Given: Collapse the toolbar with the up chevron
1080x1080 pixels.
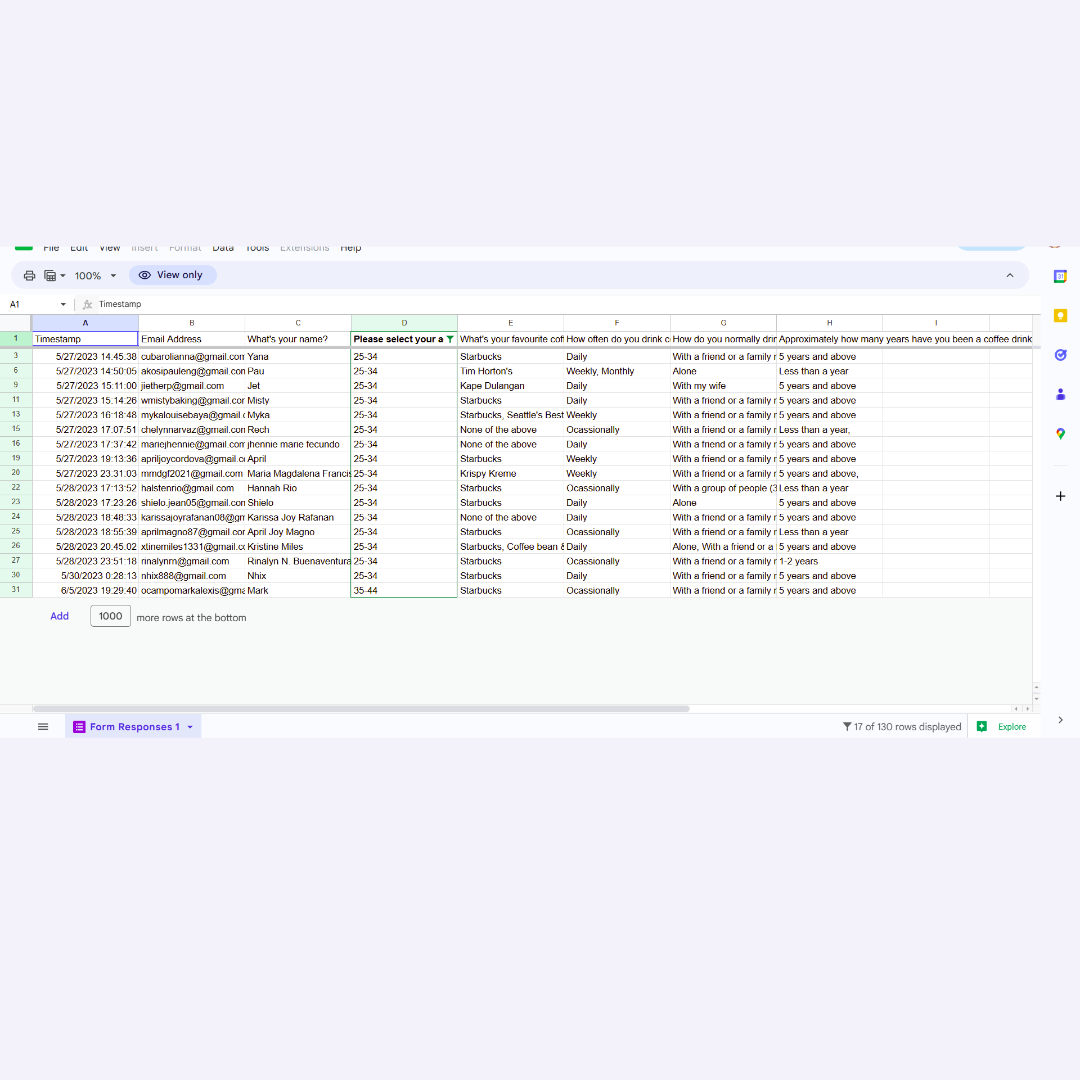Looking at the screenshot, I should (1009, 276).
